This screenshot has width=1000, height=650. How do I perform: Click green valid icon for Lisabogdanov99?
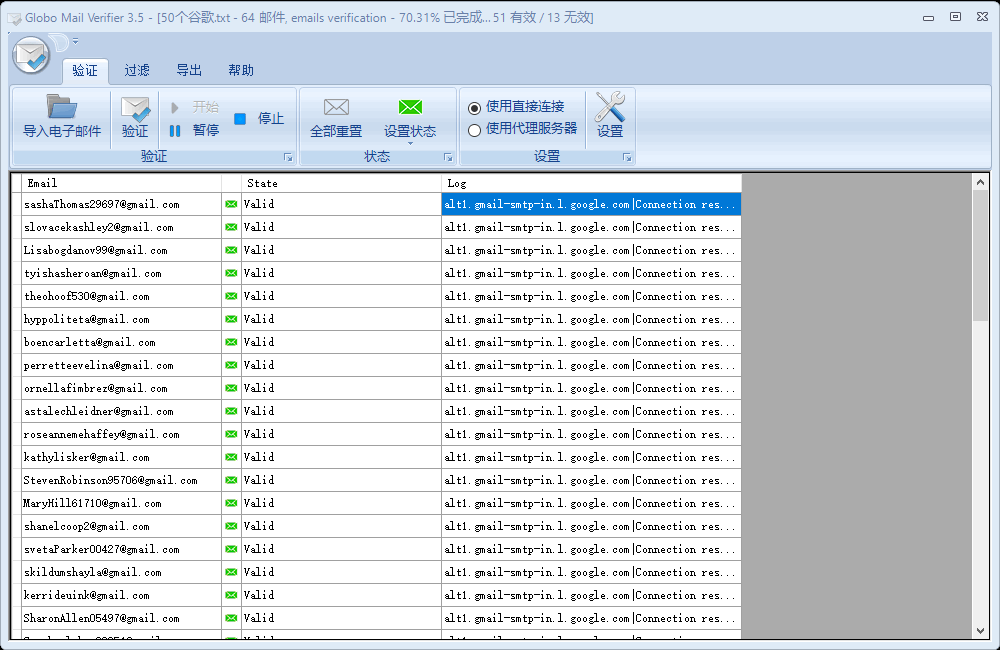232,250
